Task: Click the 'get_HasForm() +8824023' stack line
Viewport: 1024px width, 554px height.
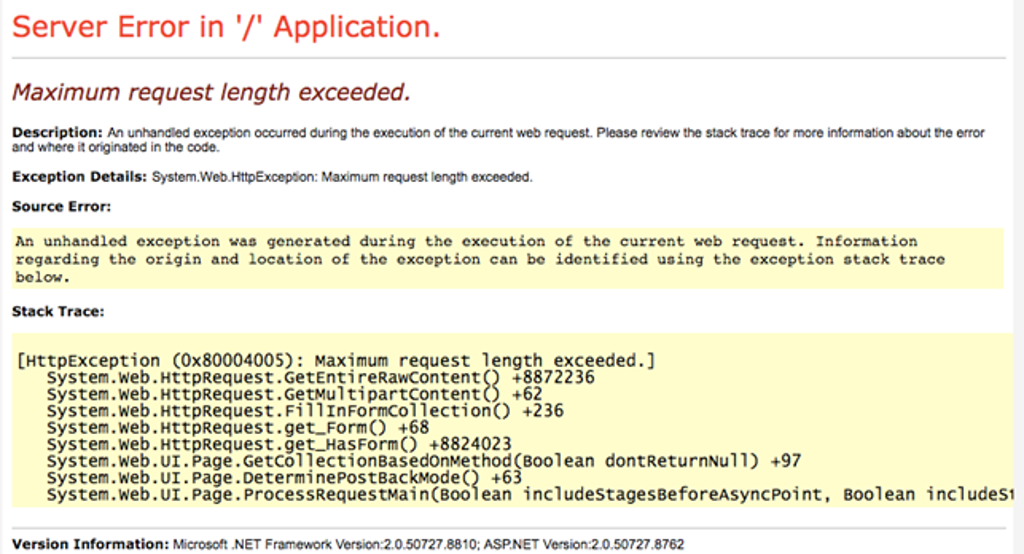Action: coord(279,444)
